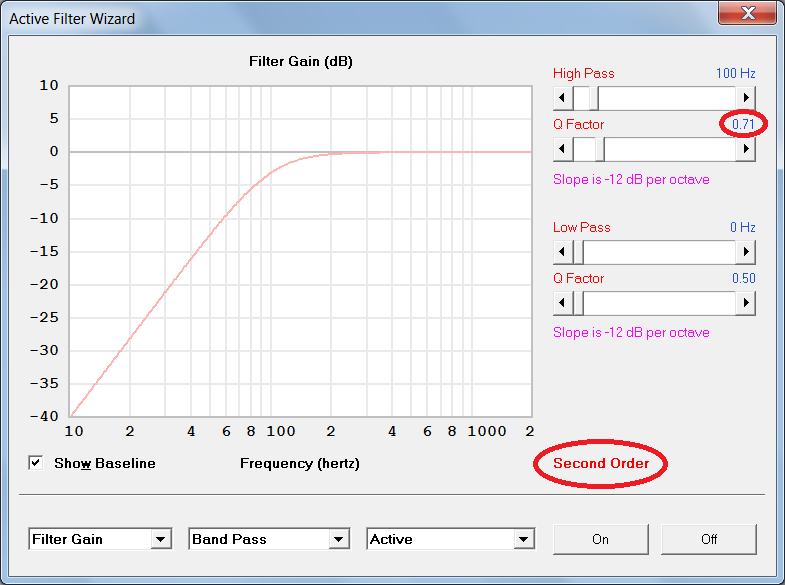Click the High Pass Q Factor slider thumb

pyautogui.click(x=600, y=149)
